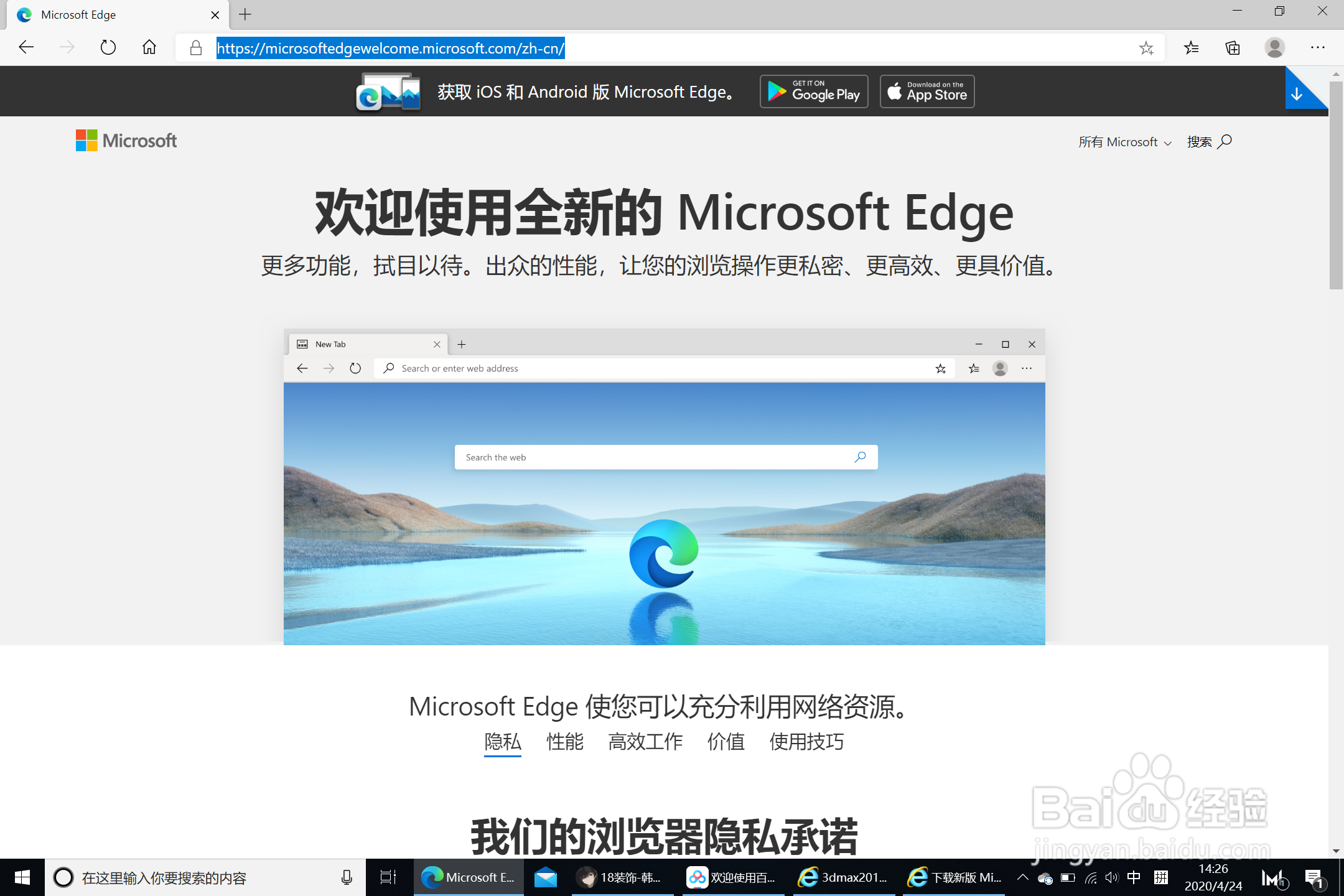
Task: Add this page to favorites star
Action: pyautogui.click(x=1146, y=48)
